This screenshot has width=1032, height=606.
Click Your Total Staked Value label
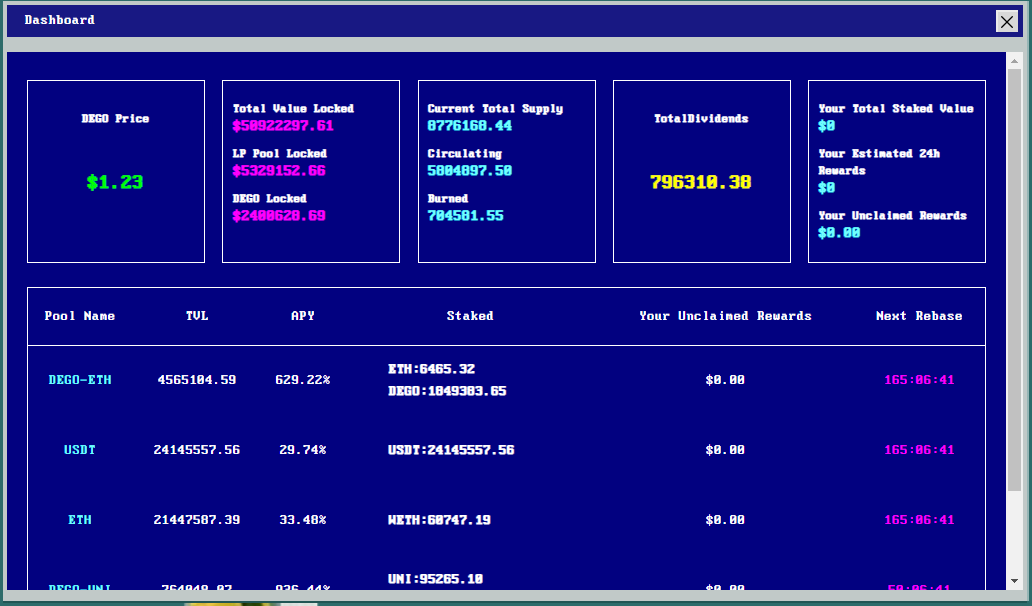click(896, 109)
